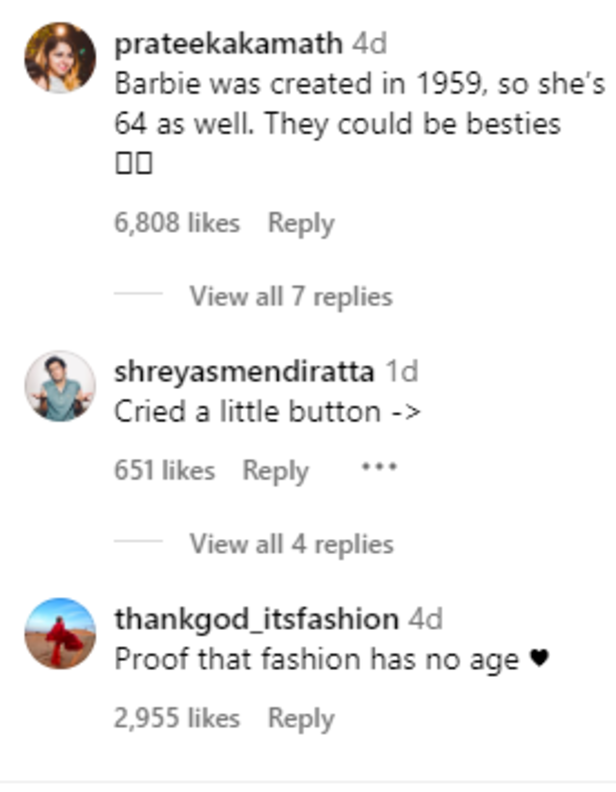View the 6,808 likes list

click(177, 223)
